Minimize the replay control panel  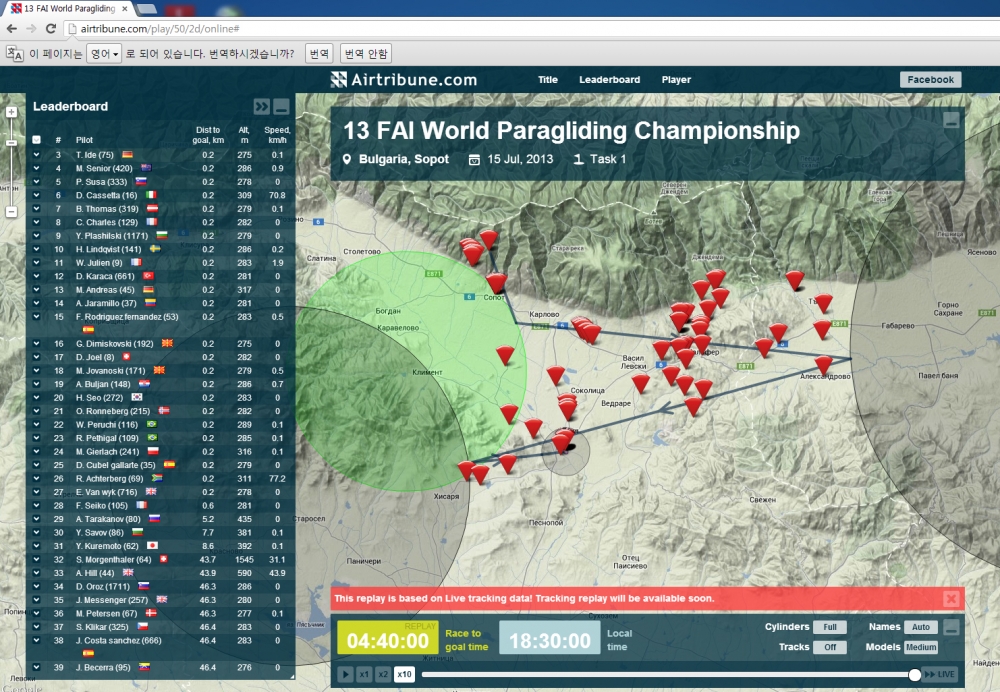pyautogui.click(x=951, y=628)
